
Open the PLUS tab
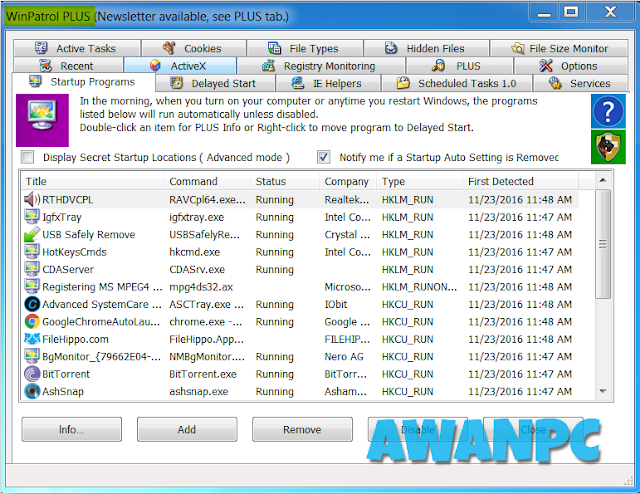(460, 66)
